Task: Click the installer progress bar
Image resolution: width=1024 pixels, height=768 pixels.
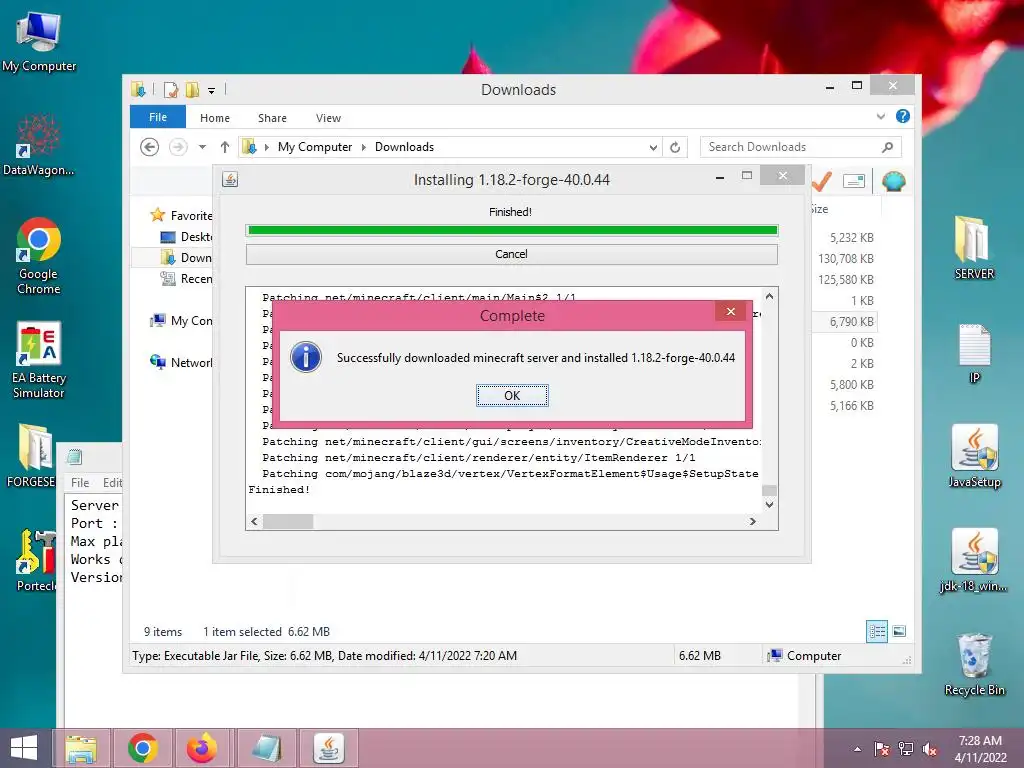Action: click(512, 230)
